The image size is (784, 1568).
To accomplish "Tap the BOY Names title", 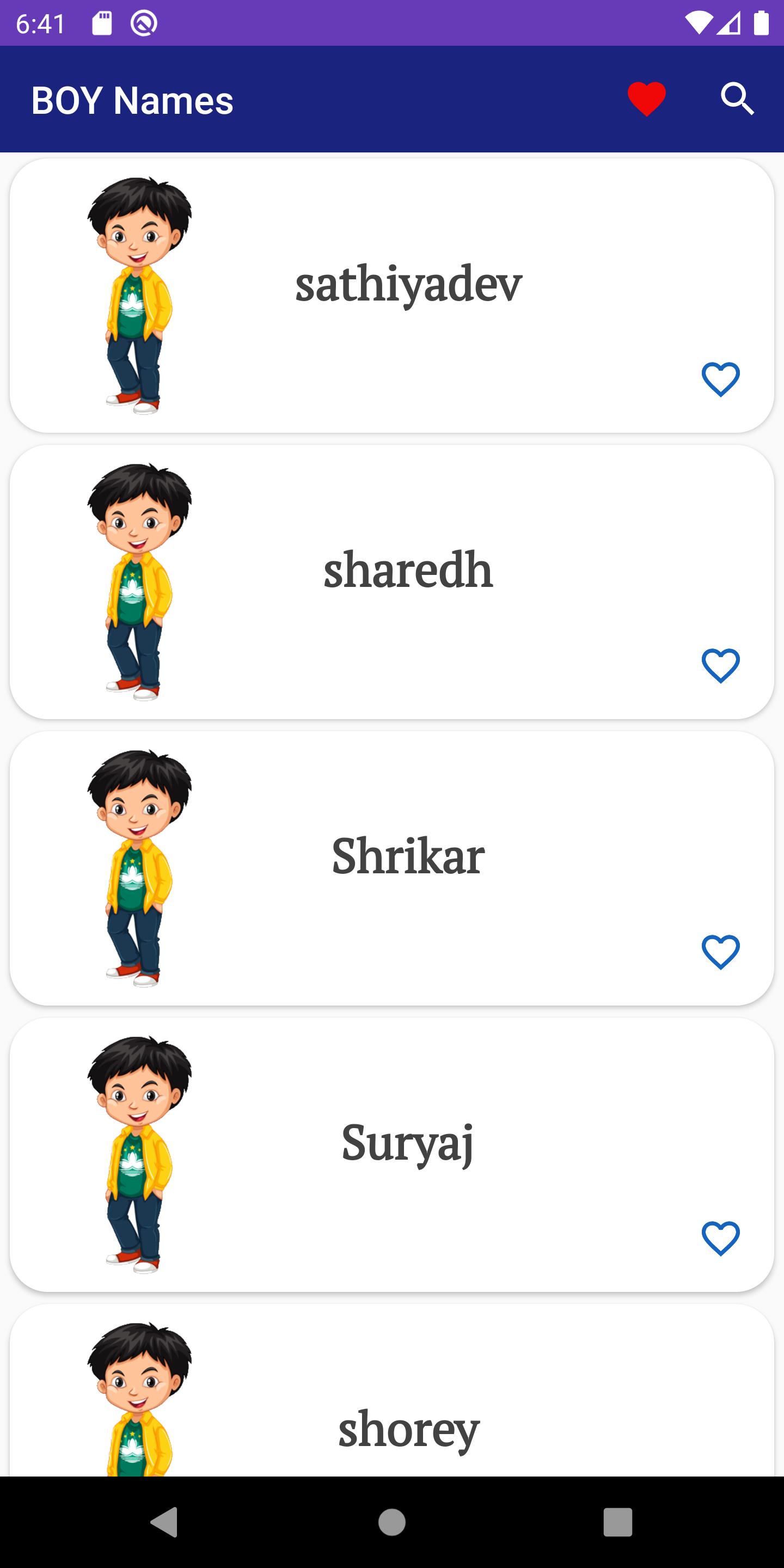I will 132,100.
